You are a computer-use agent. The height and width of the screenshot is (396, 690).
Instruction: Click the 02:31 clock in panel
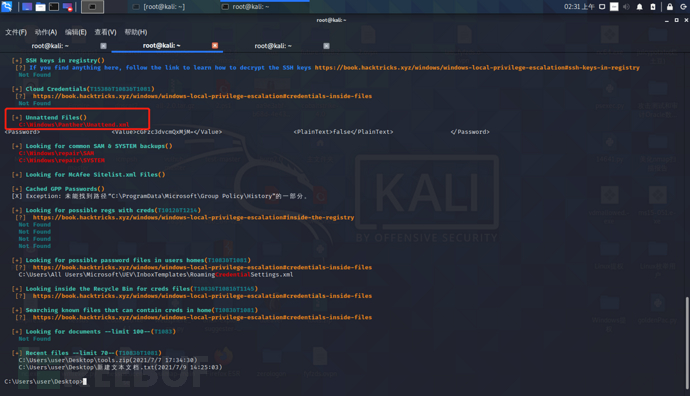click(579, 7)
